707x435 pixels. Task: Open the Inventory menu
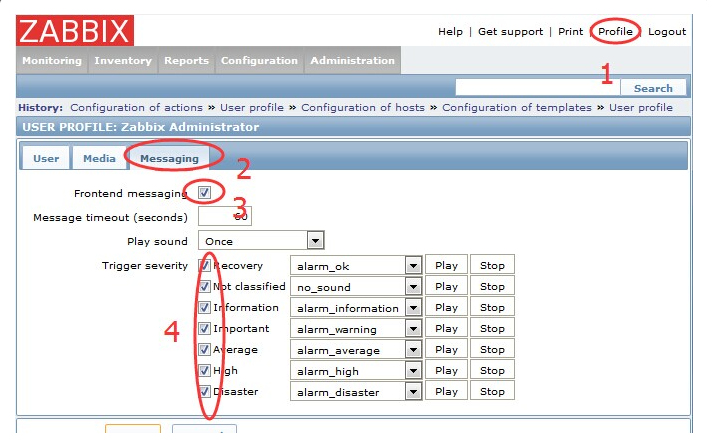(x=123, y=60)
